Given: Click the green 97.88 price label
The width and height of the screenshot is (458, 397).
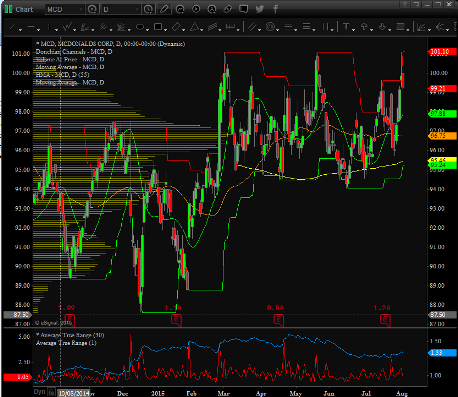Looking at the screenshot, I should point(442,114).
